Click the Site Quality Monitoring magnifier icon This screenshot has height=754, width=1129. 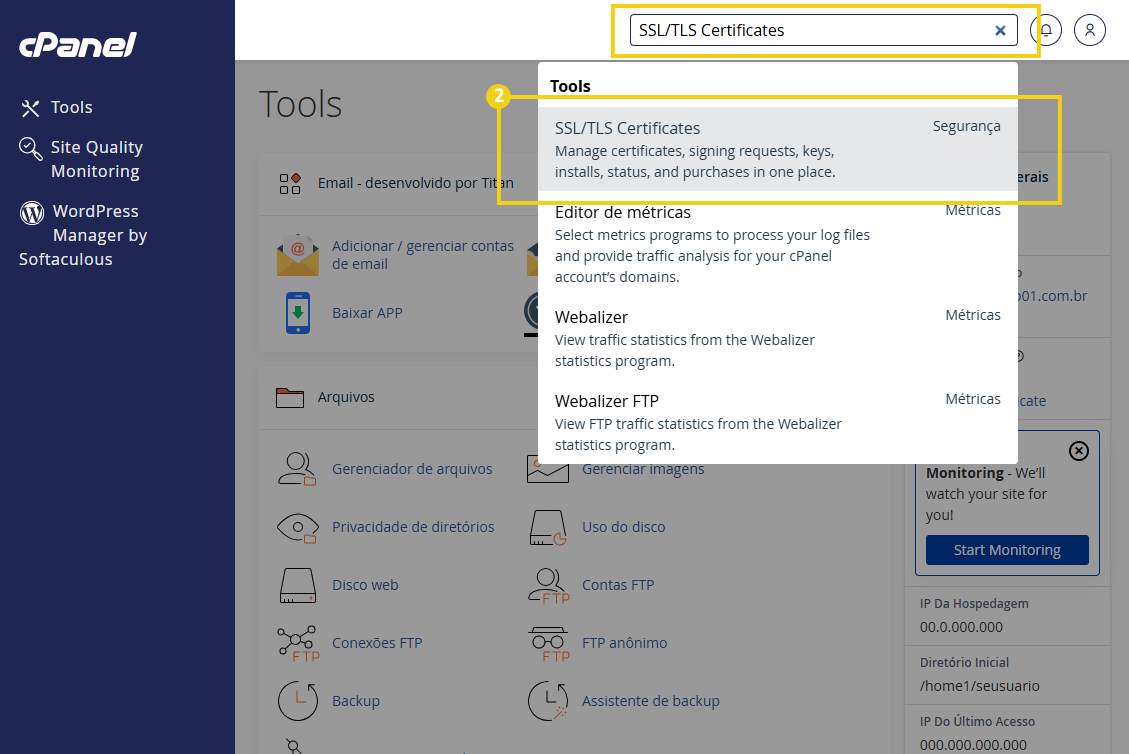30,148
